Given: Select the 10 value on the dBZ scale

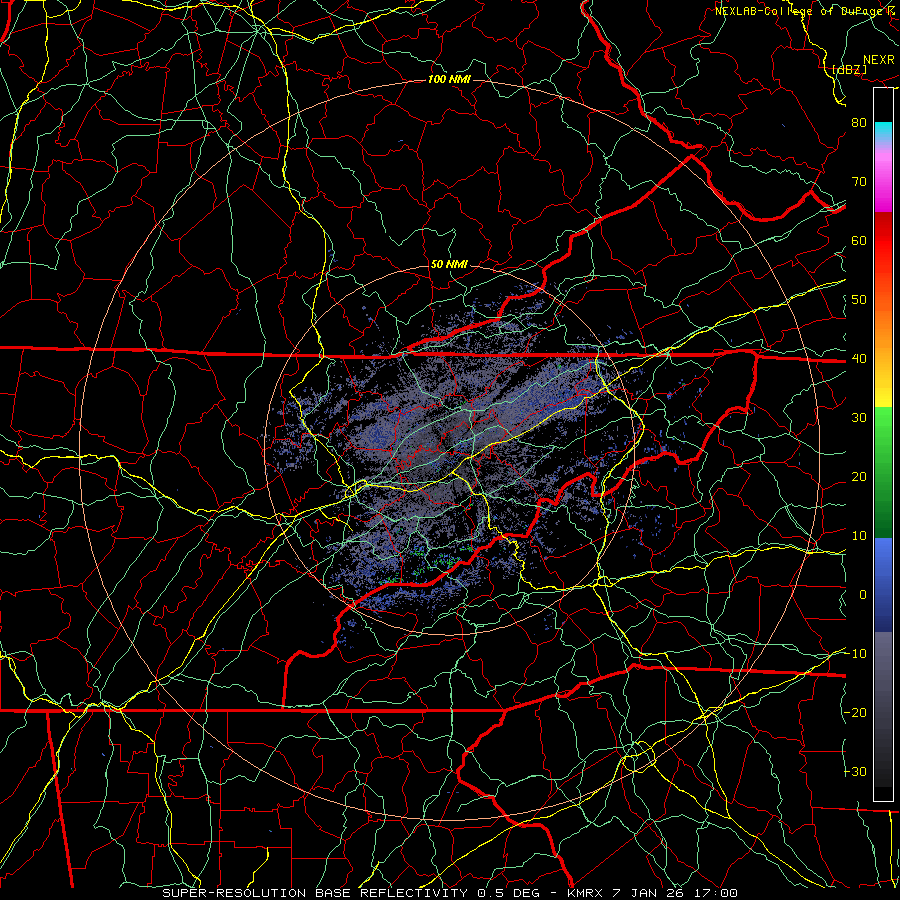Looking at the screenshot, I should [x=859, y=536].
